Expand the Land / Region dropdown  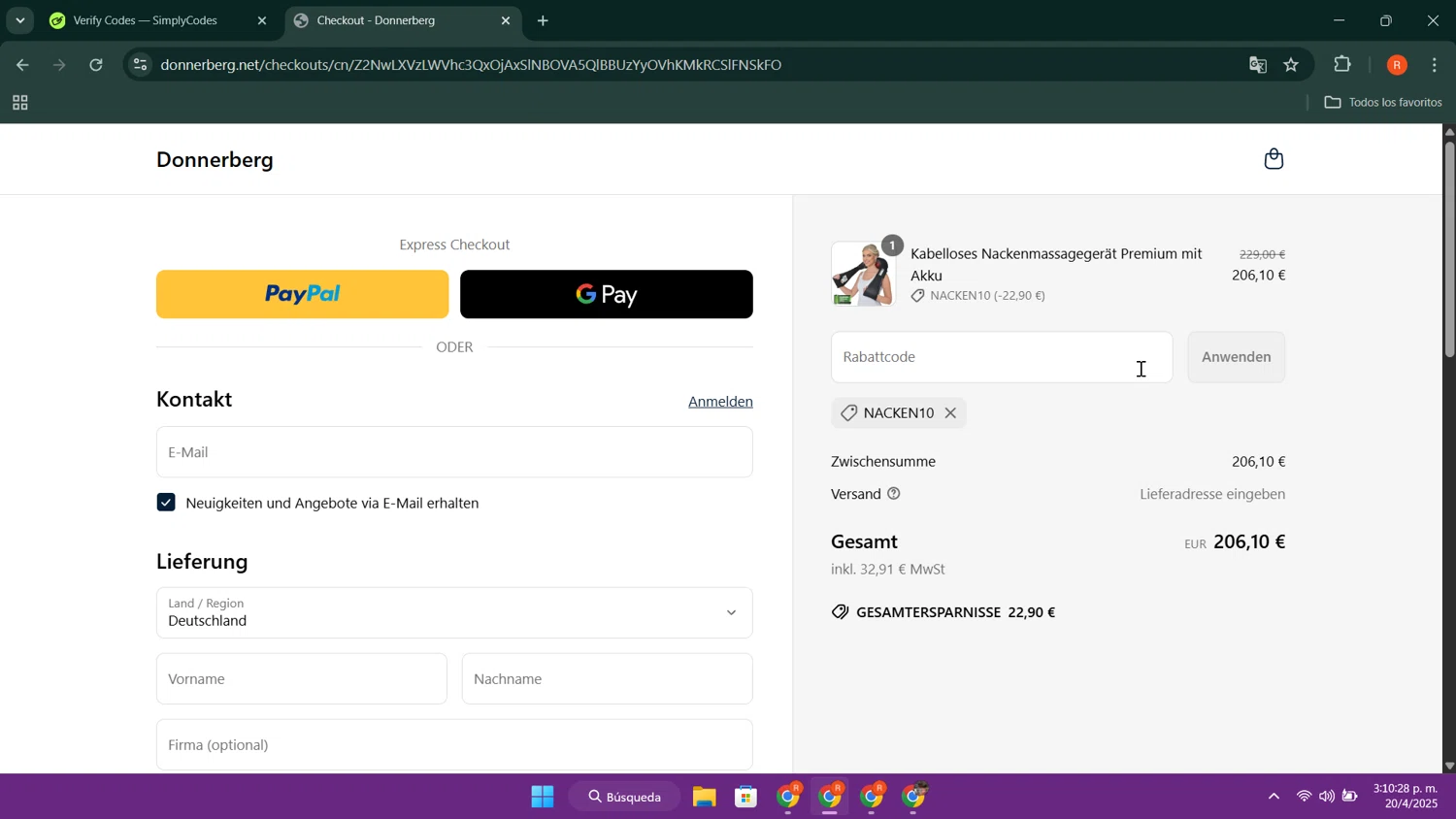point(454,612)
